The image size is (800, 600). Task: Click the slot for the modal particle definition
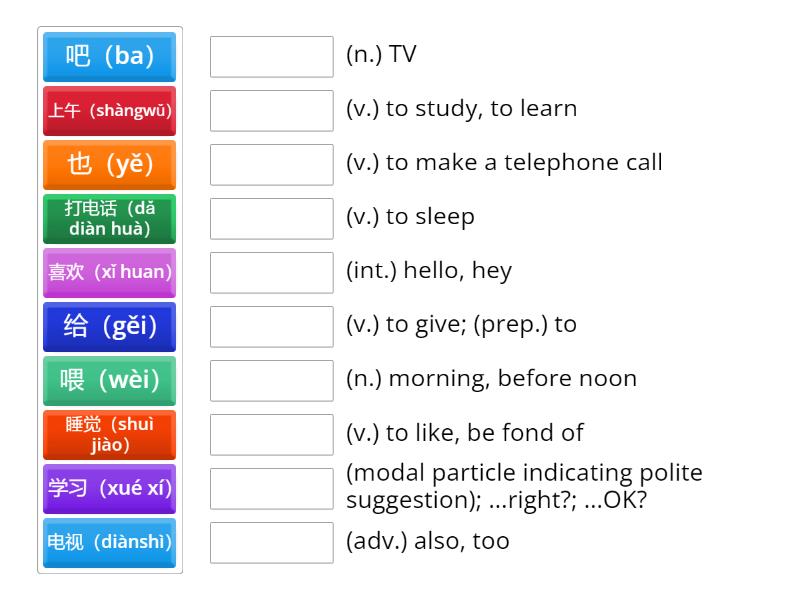(x=271, y=488)
